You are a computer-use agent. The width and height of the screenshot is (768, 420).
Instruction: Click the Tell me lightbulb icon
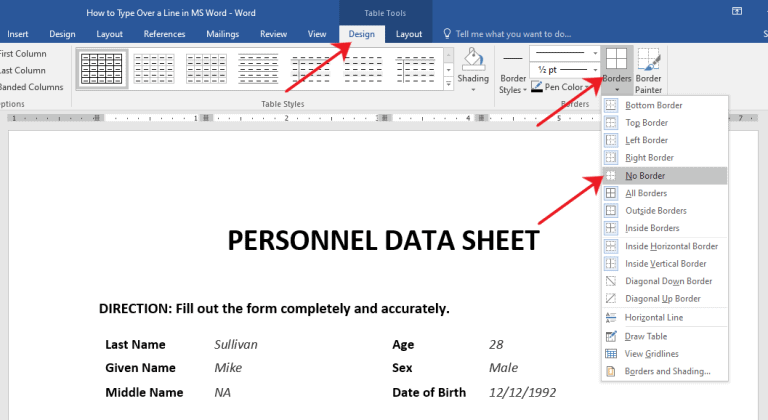(447, 34)
